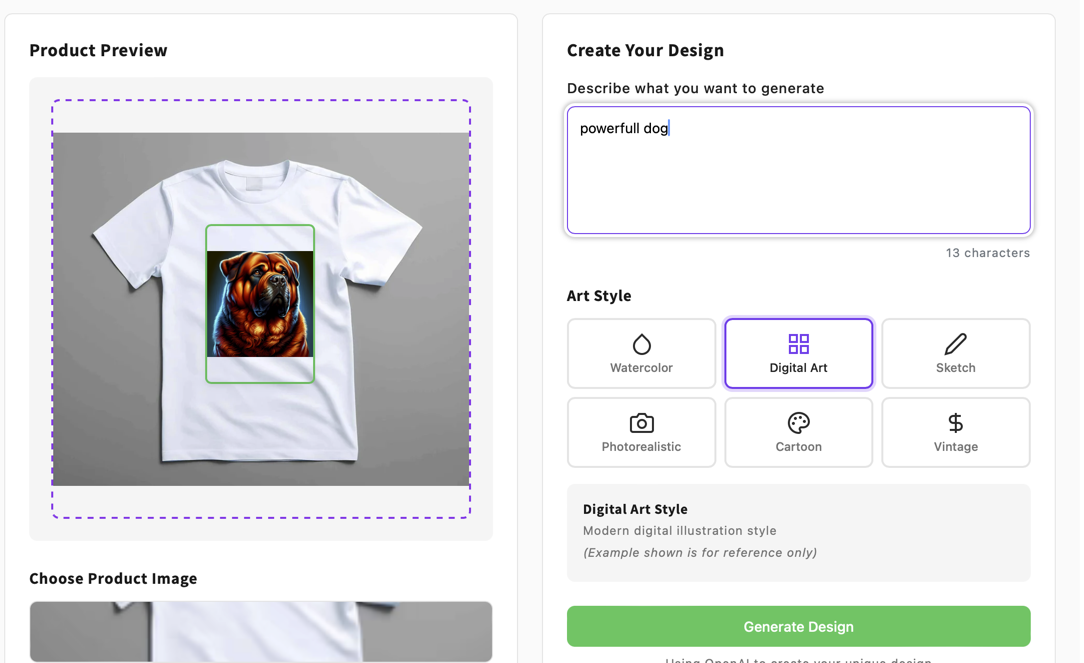The image size is (1084, 663).
Task: Click the Digital Art grid icon
Action: [798, 342]
